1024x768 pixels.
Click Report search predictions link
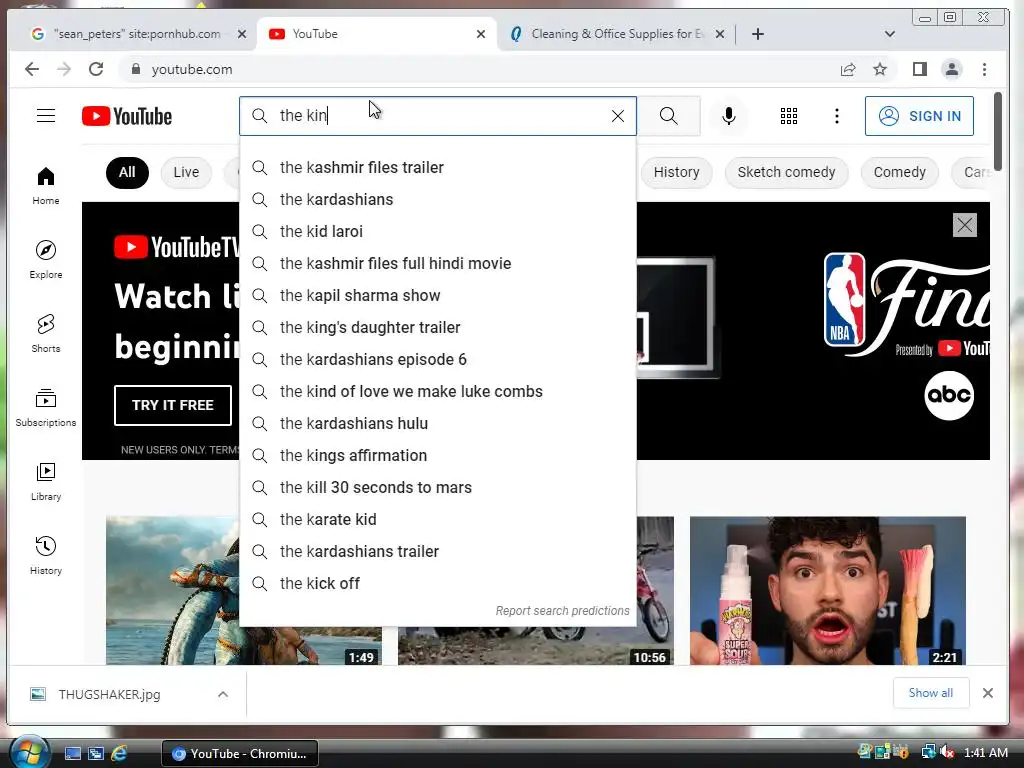tap(562, 611)
